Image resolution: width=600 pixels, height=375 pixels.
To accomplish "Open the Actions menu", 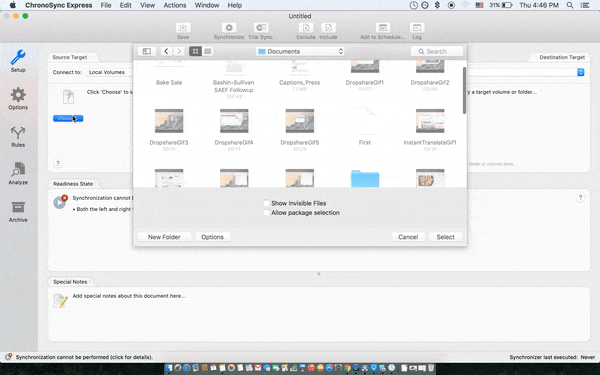I will [x=175, y=5].
